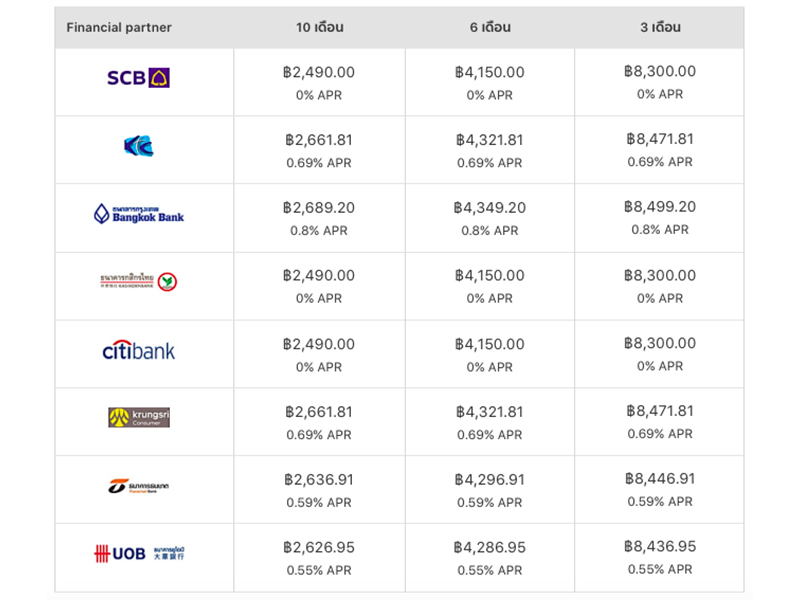800x600 pixels.
Task: Click the SCB bank logo
Action: click(x=138, y=78)
